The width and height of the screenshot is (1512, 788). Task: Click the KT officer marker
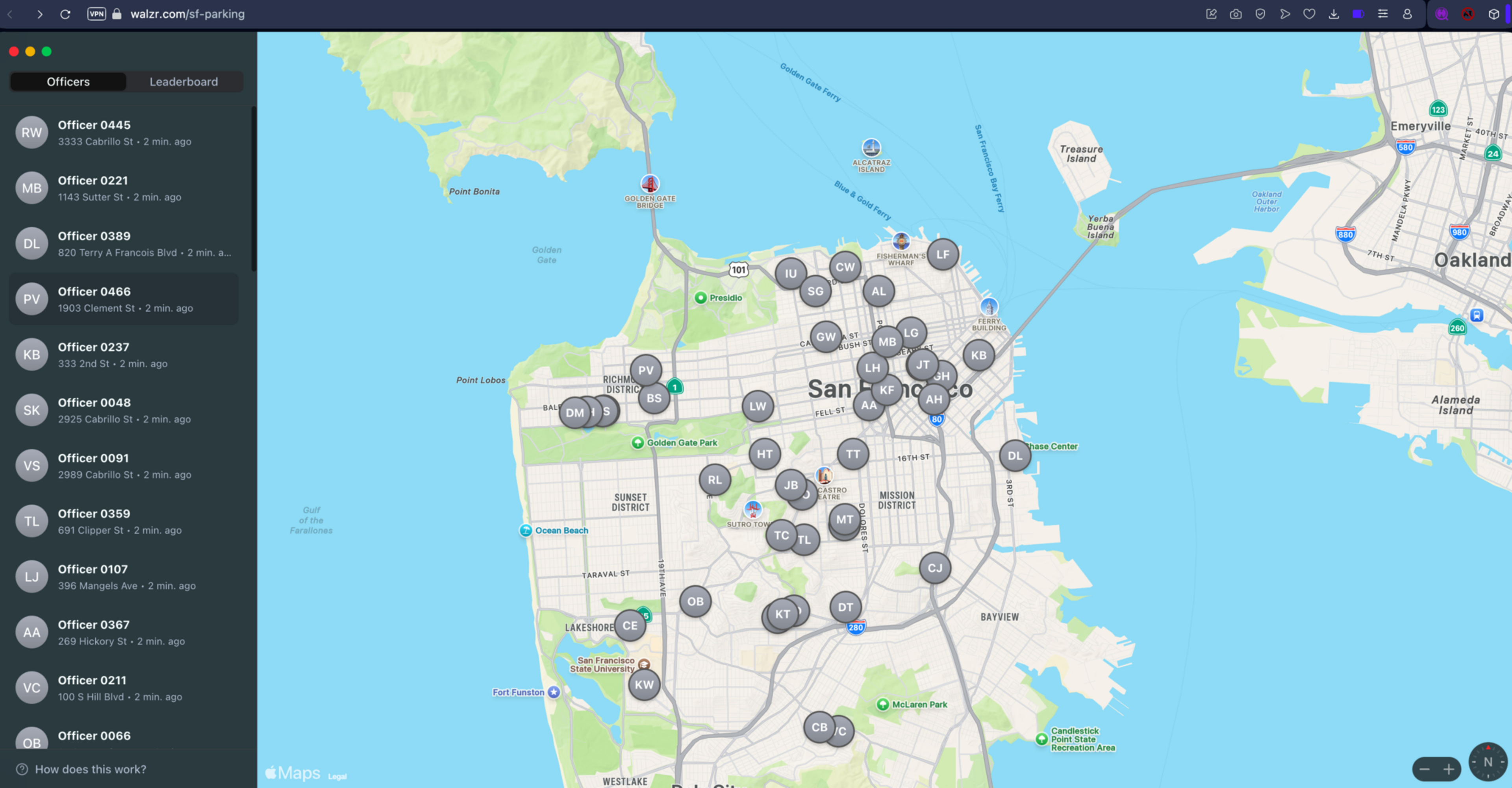(x=782, y=614)
